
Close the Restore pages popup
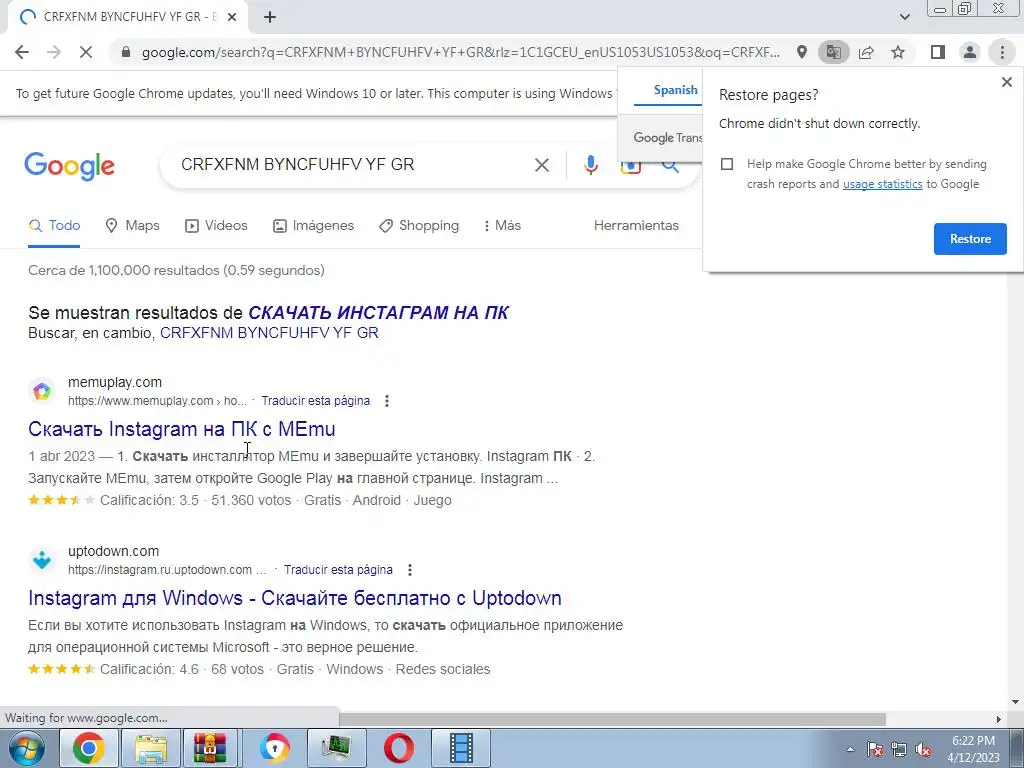coord(1006,82)
